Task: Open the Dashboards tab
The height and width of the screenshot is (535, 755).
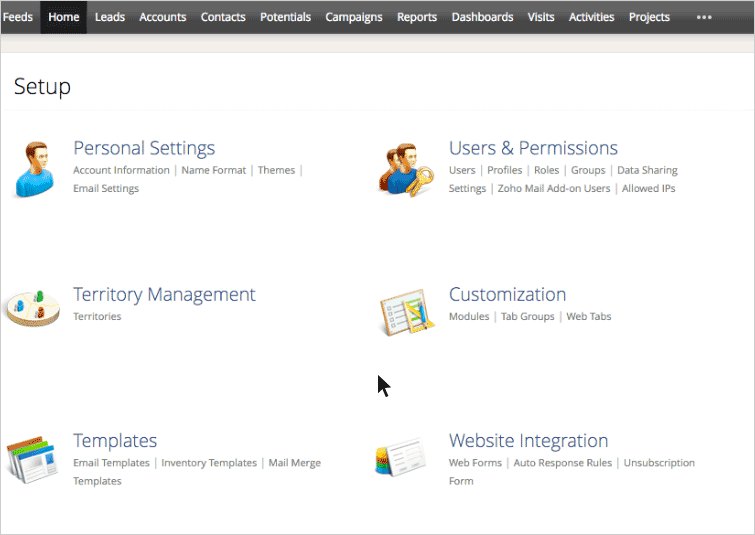Action: click(482, 17)
